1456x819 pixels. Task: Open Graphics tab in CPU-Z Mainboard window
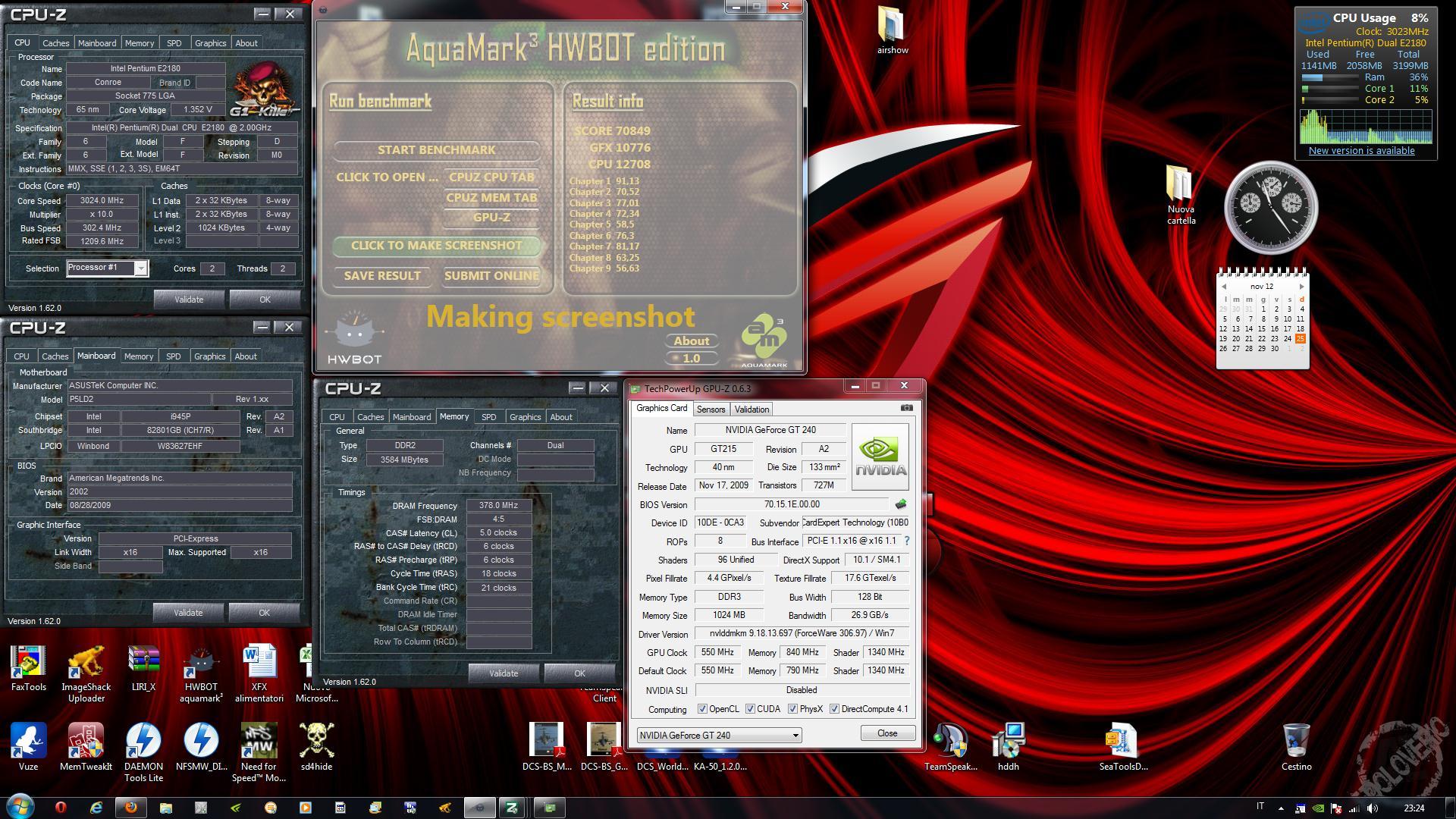click(209, 356)
